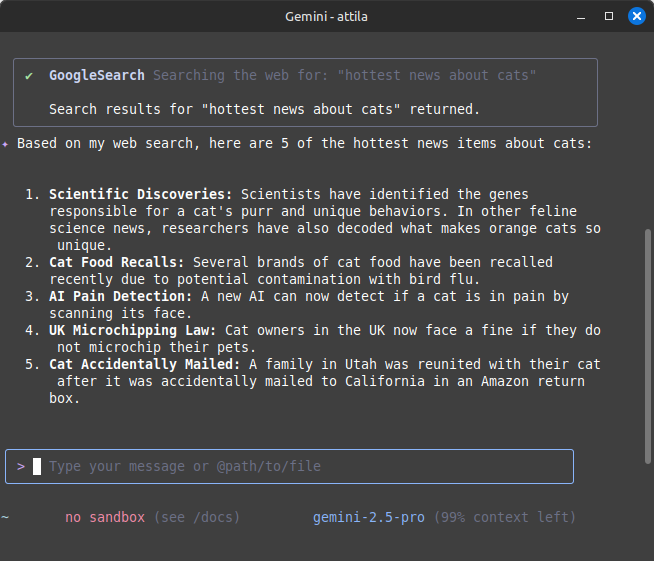Click the 'Cat Accidentally Mailed:' heading
Image resolution: width=654 pixels, height=561 pixels.
pos(145,365)
